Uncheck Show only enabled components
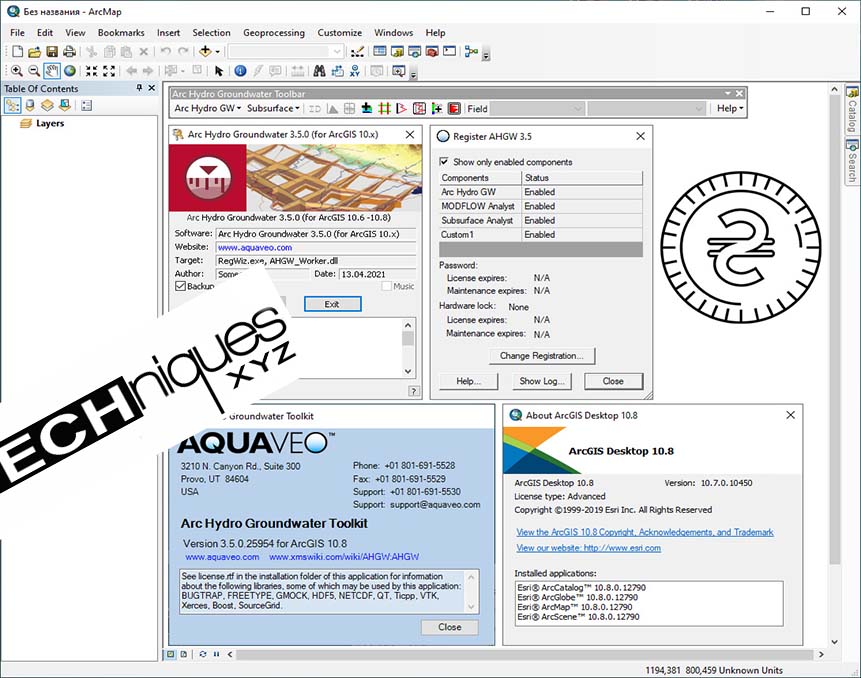 click(444, 162)
